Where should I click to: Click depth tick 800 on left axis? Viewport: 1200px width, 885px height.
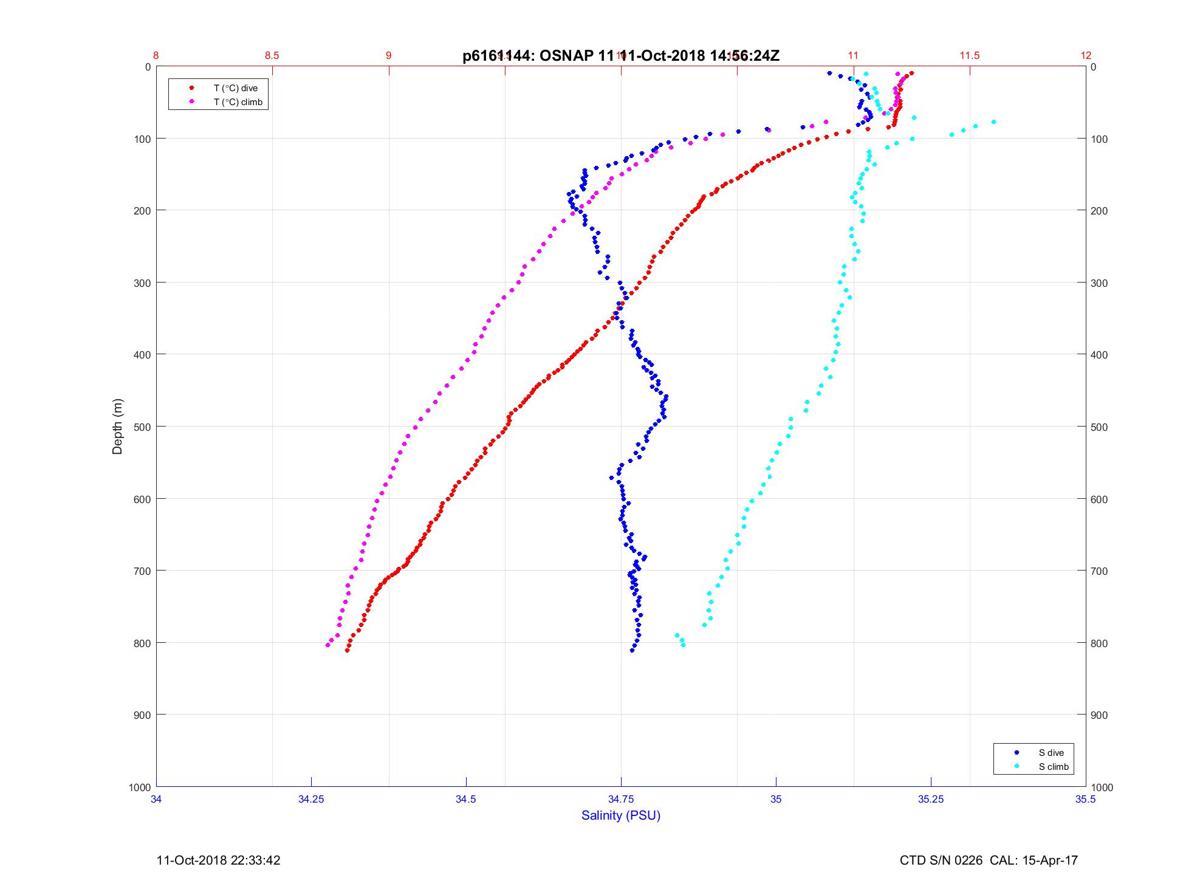pos(142,643)
